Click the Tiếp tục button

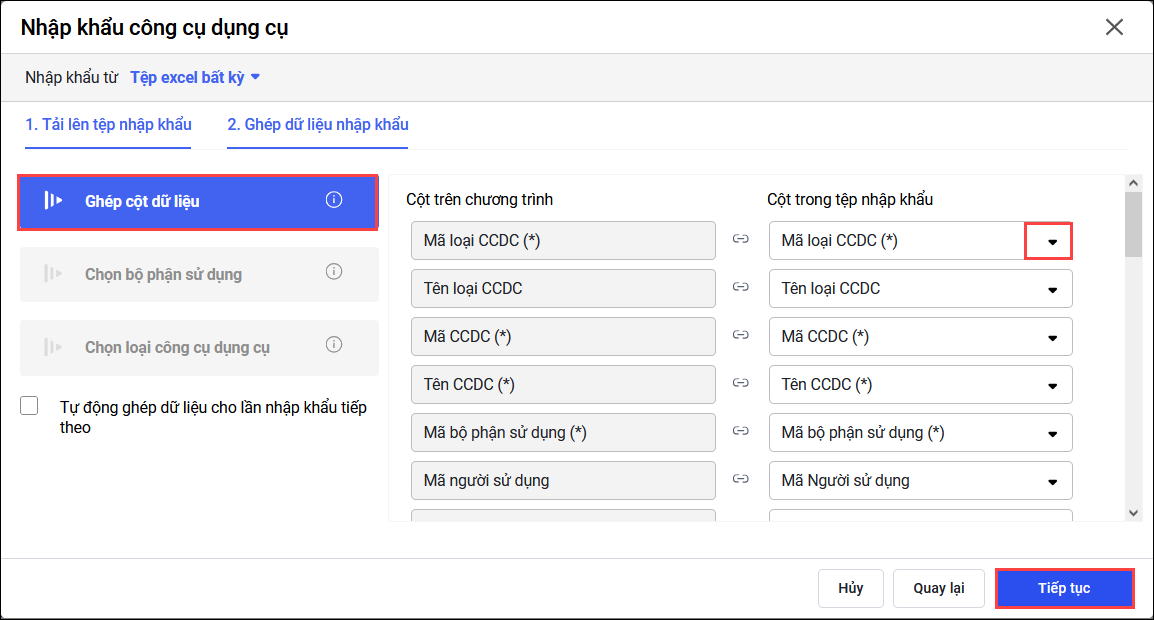(1064, 588)
